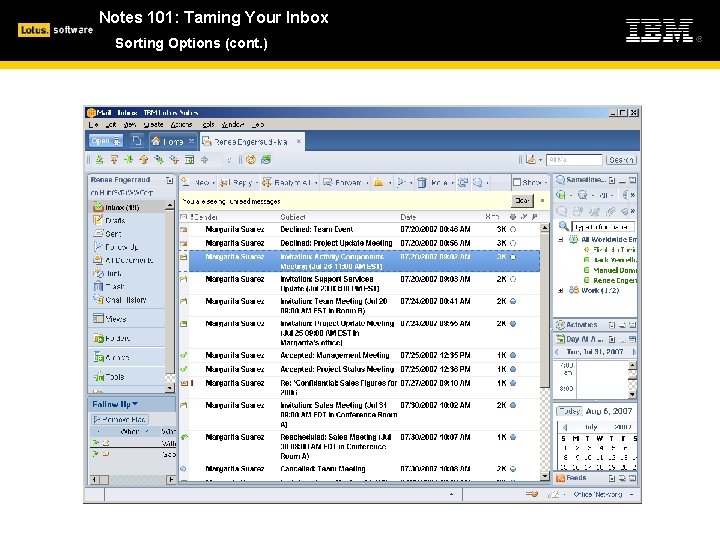This screenshot has width=720, height=540.
Task: Click the refresh icon in action bar
Action: click(x=463, y=183)
